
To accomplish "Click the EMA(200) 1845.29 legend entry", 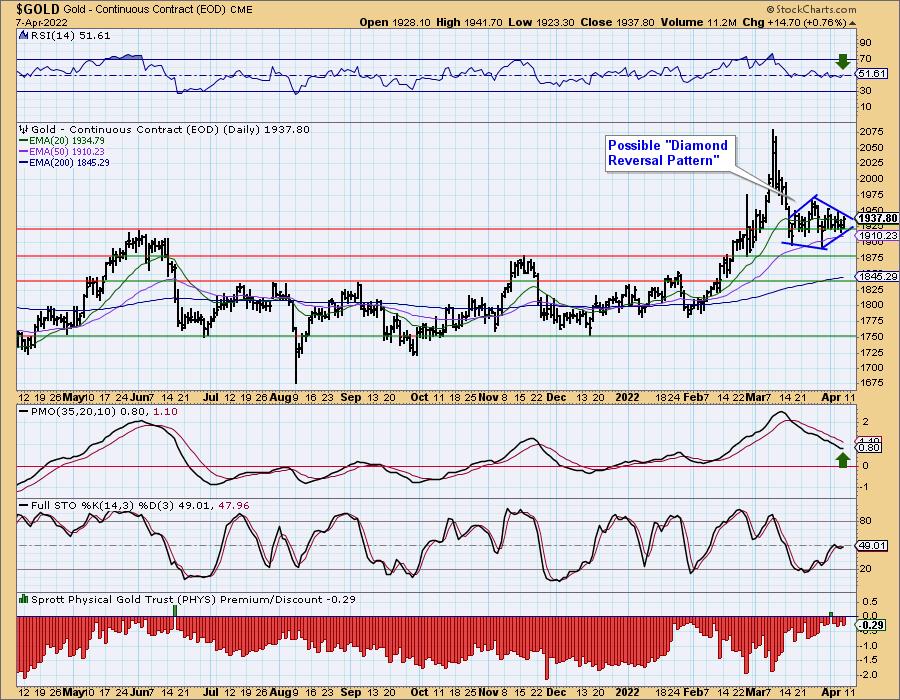I will pyautogui.click(x=64, y=162).
